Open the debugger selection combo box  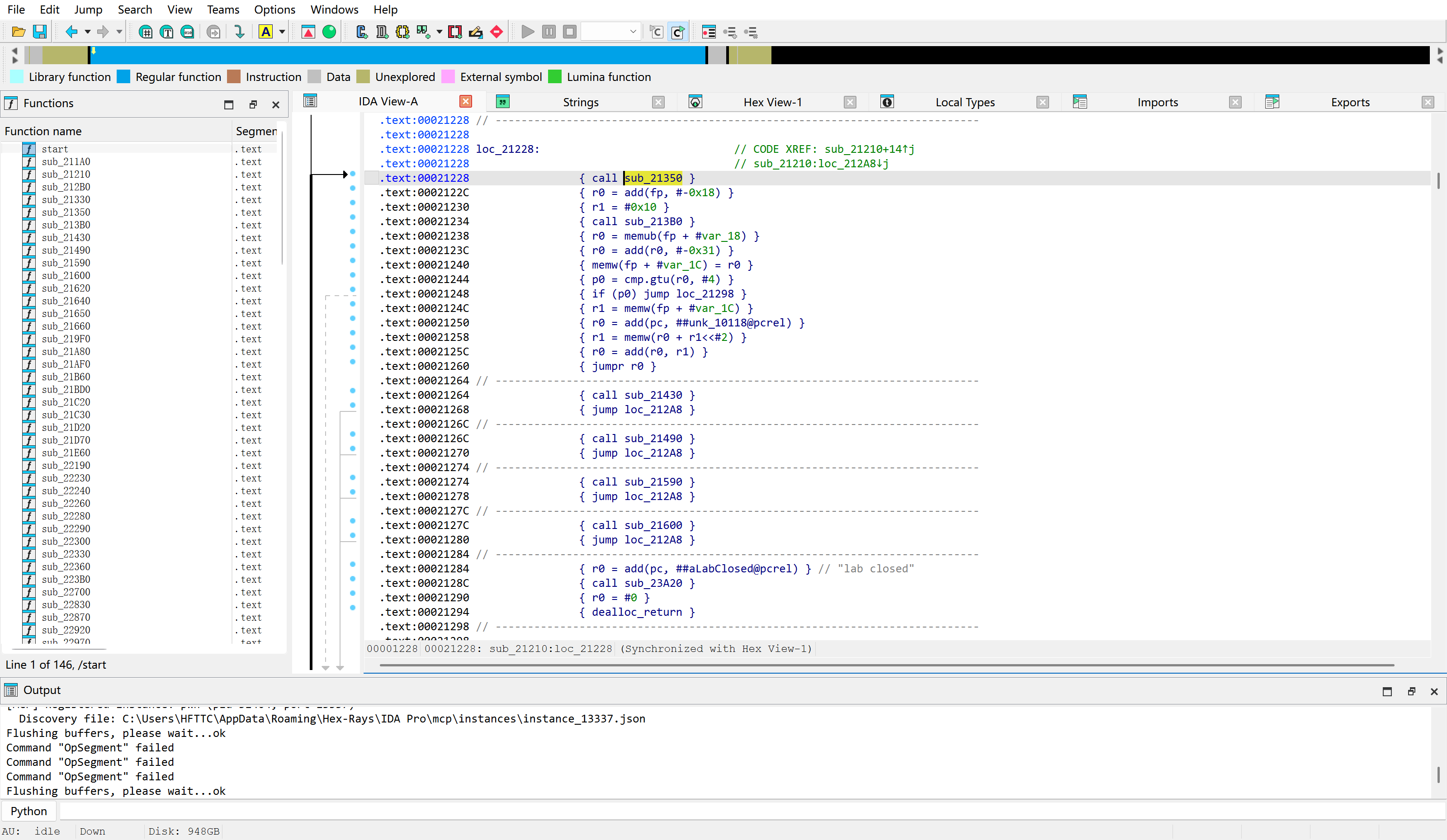coord(611,32)
